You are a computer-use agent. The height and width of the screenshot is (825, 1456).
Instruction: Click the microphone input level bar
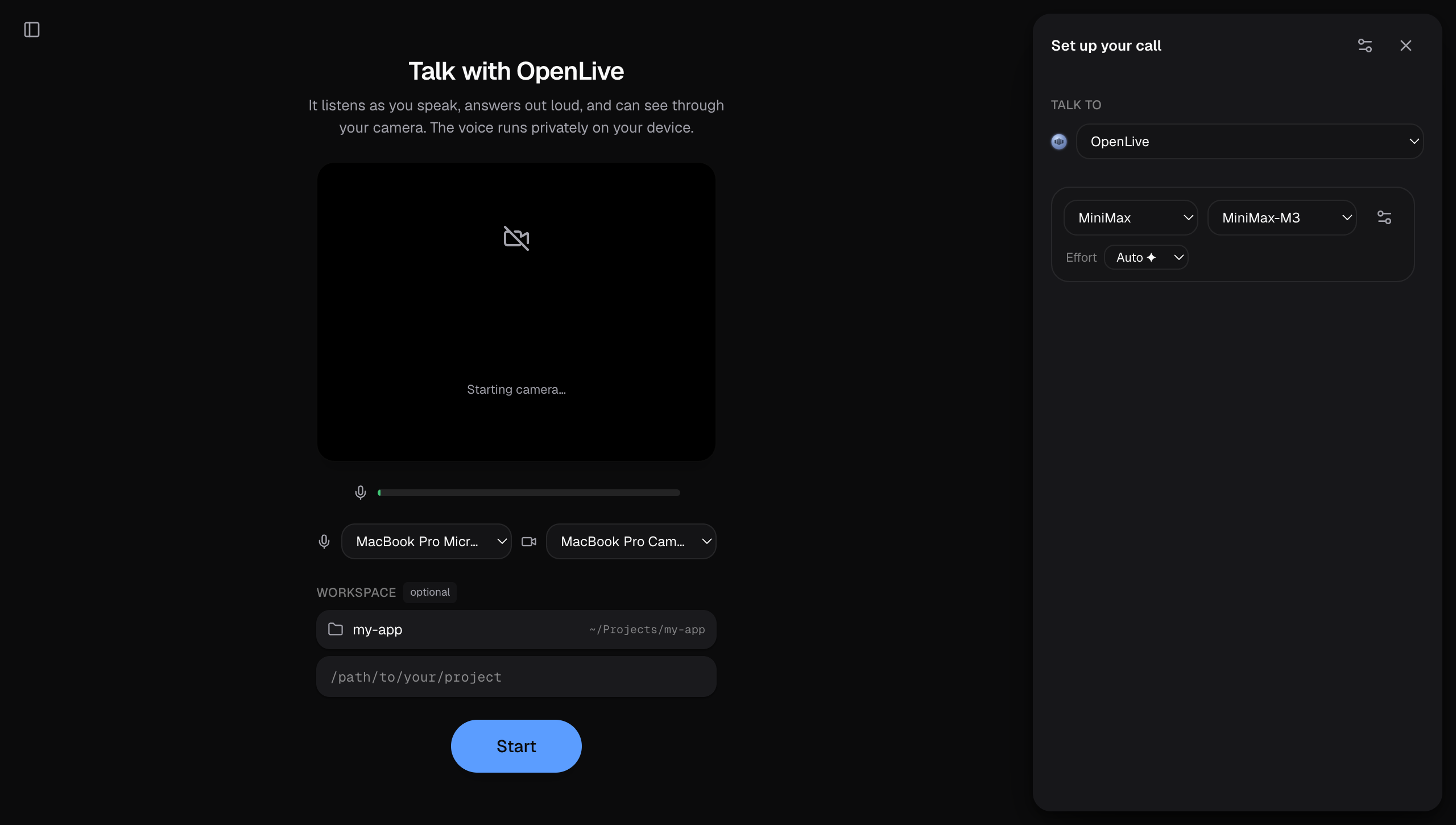pos(529,493)
